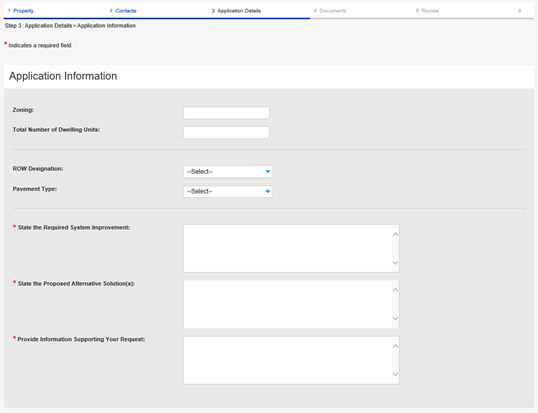Click the 'State the Proposed Alternative Solution(s):' label

click(x=76, y=284)
